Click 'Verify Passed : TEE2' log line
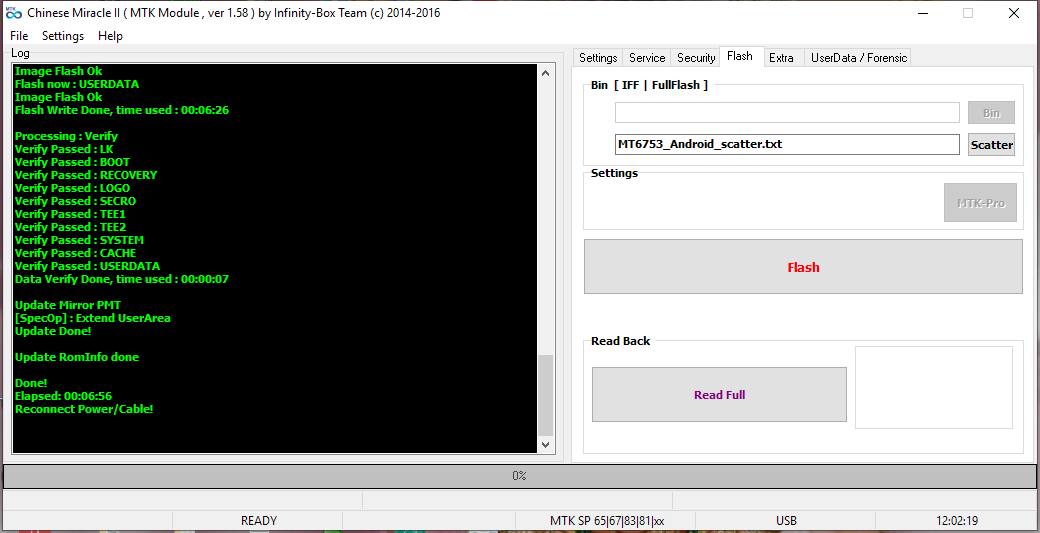 70,227
